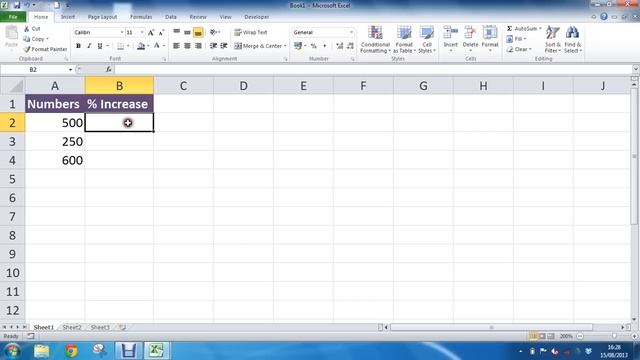Screen dimensions: 640x360
Task: Decrease cell indent
Action: pyautogui.click(x=213, y=46)
